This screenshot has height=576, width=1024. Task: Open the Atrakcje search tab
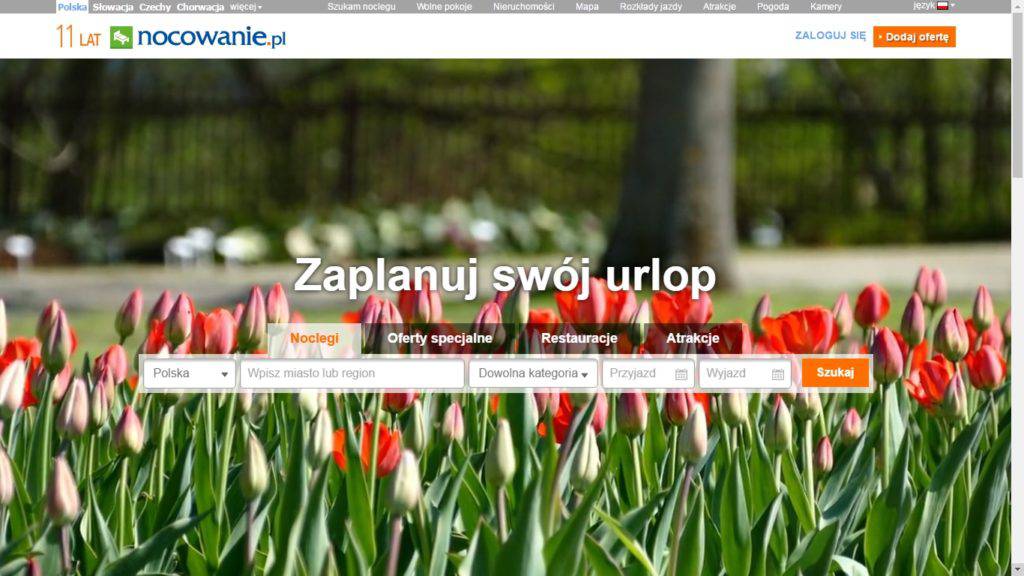[x=692, y=338]
